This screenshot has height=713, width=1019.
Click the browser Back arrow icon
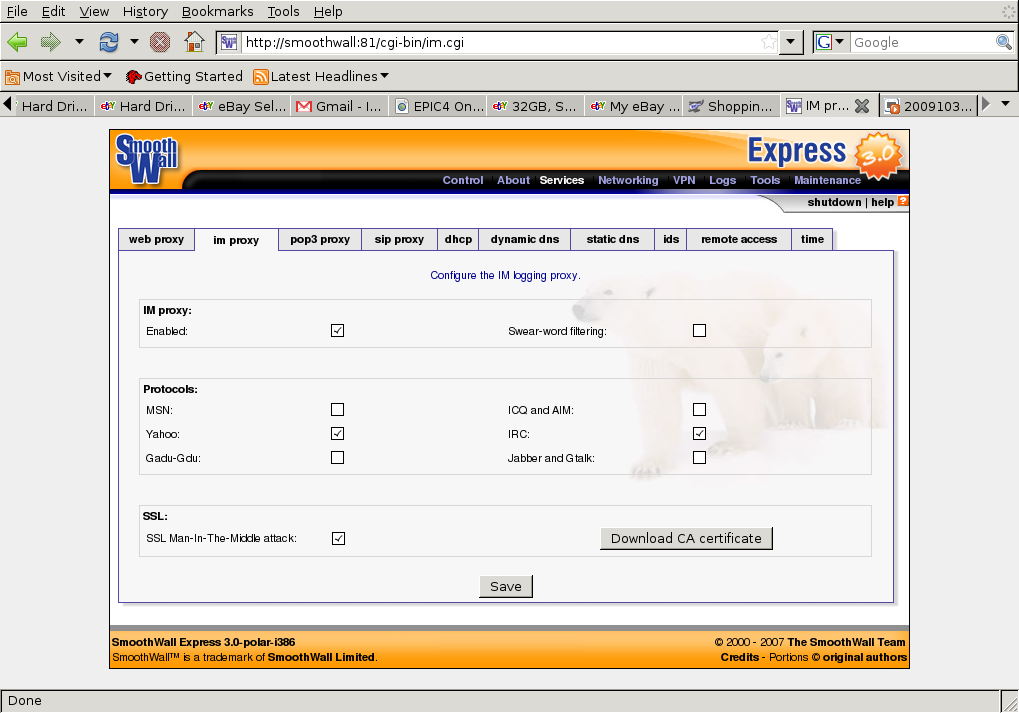pos(17,42)
